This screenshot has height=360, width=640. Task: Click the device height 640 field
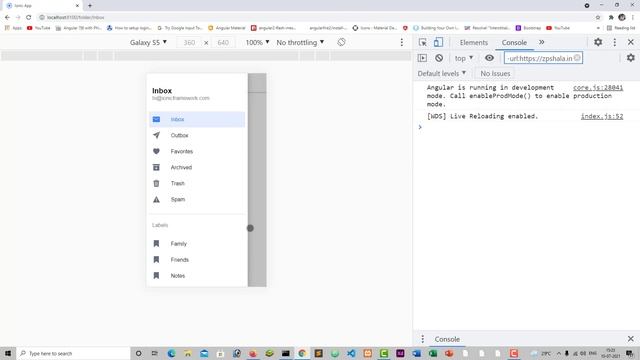(223, 42)
